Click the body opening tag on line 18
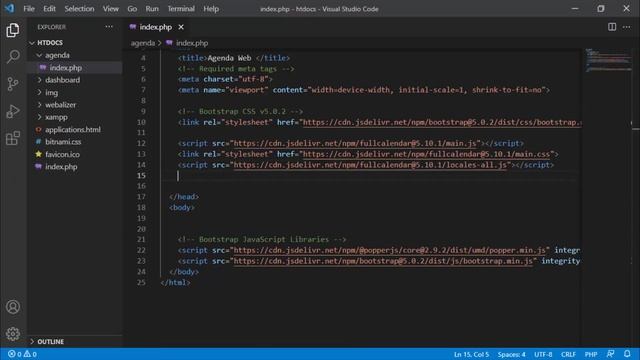This screenshot has height=360, width=640. click(x=182, y=207)
